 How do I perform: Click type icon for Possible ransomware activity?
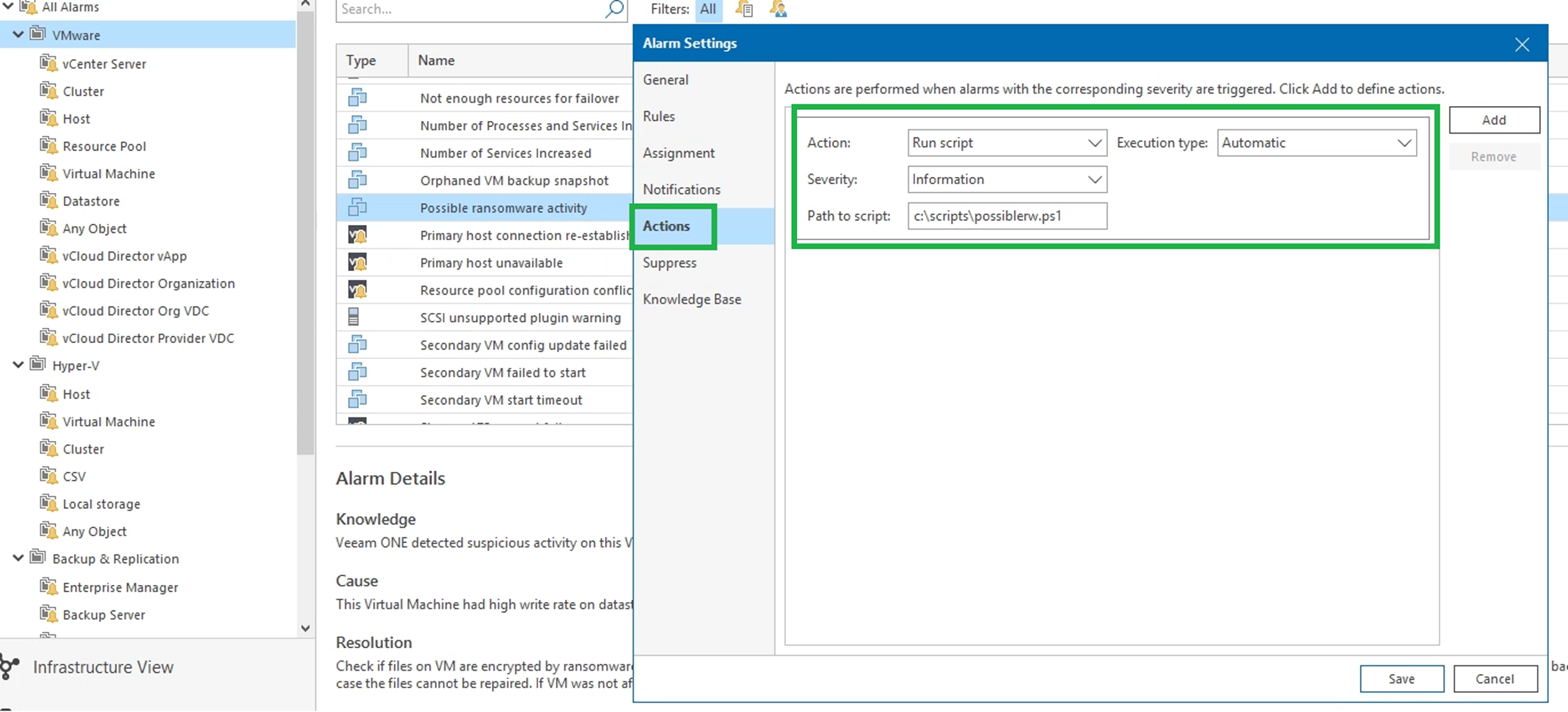point(357,208)
